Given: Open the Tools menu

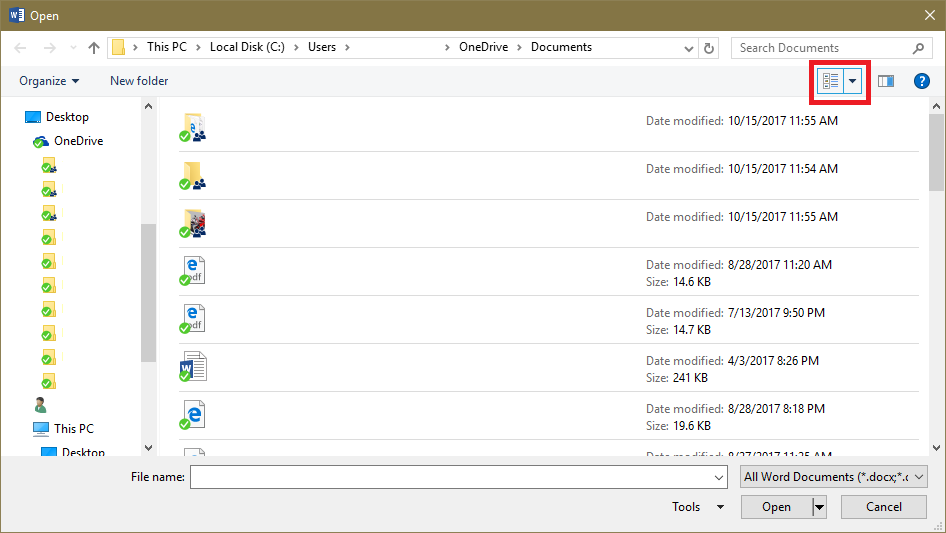Looking at the screenshot, I should pos(698,507).
